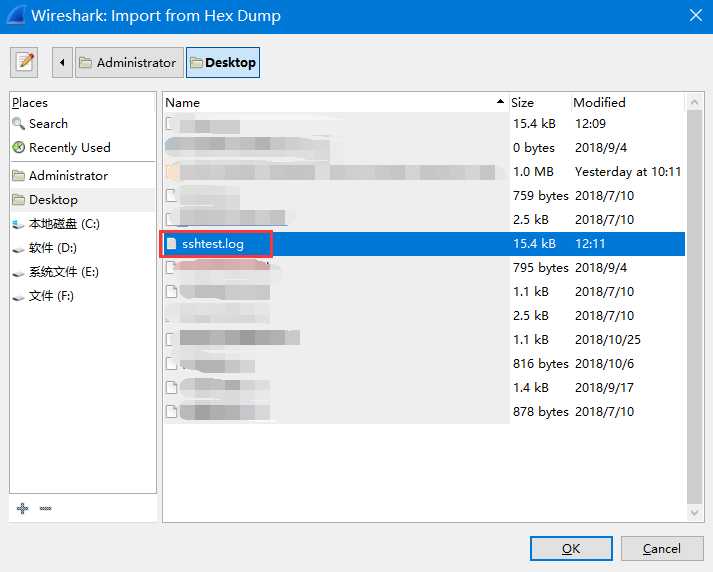Click the back arrow in path bar

pos(63,62)
